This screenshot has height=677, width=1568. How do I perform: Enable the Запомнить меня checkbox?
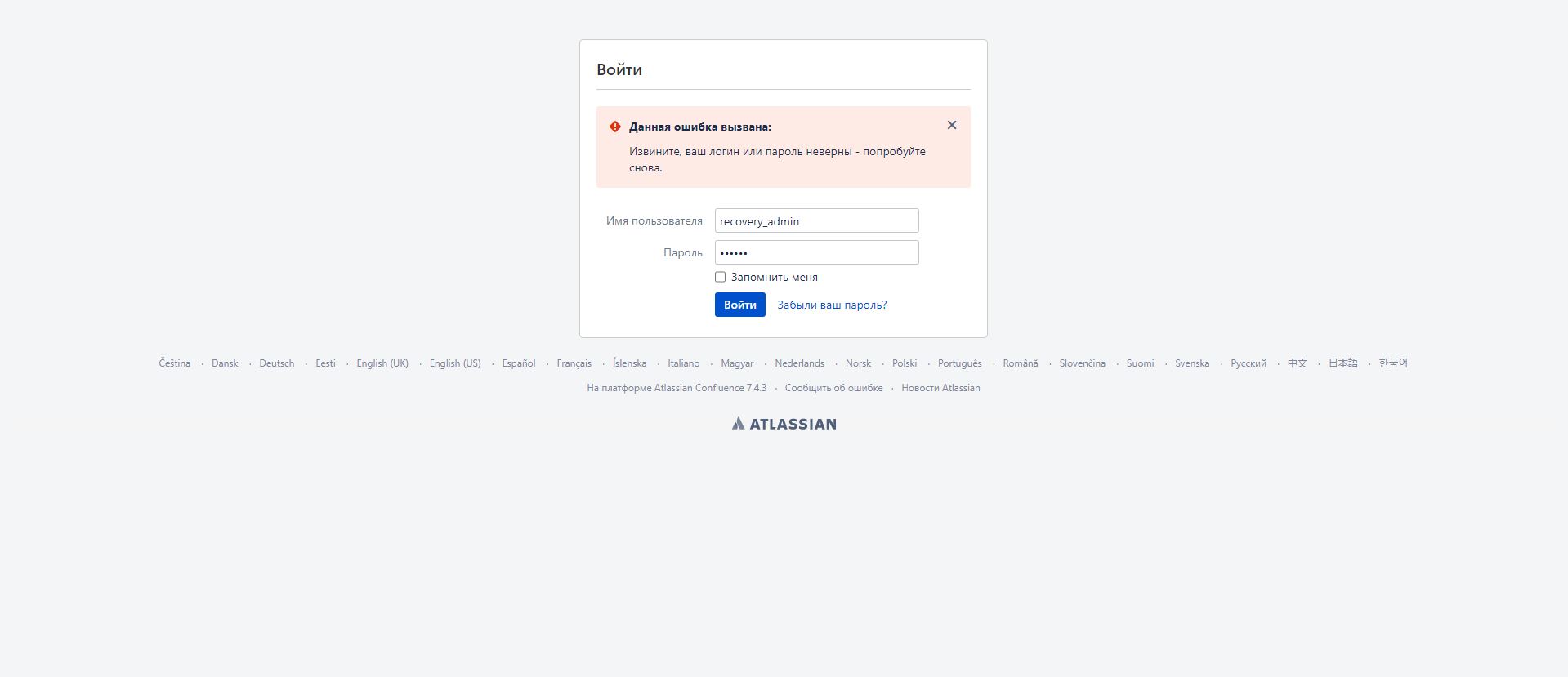(720, 277)
